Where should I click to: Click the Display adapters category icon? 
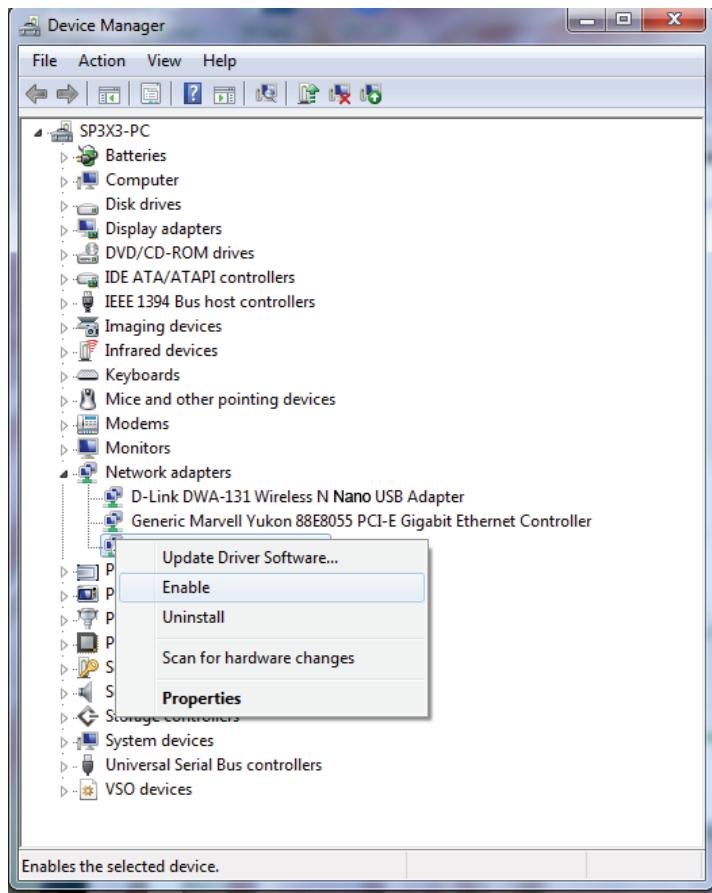88,229
